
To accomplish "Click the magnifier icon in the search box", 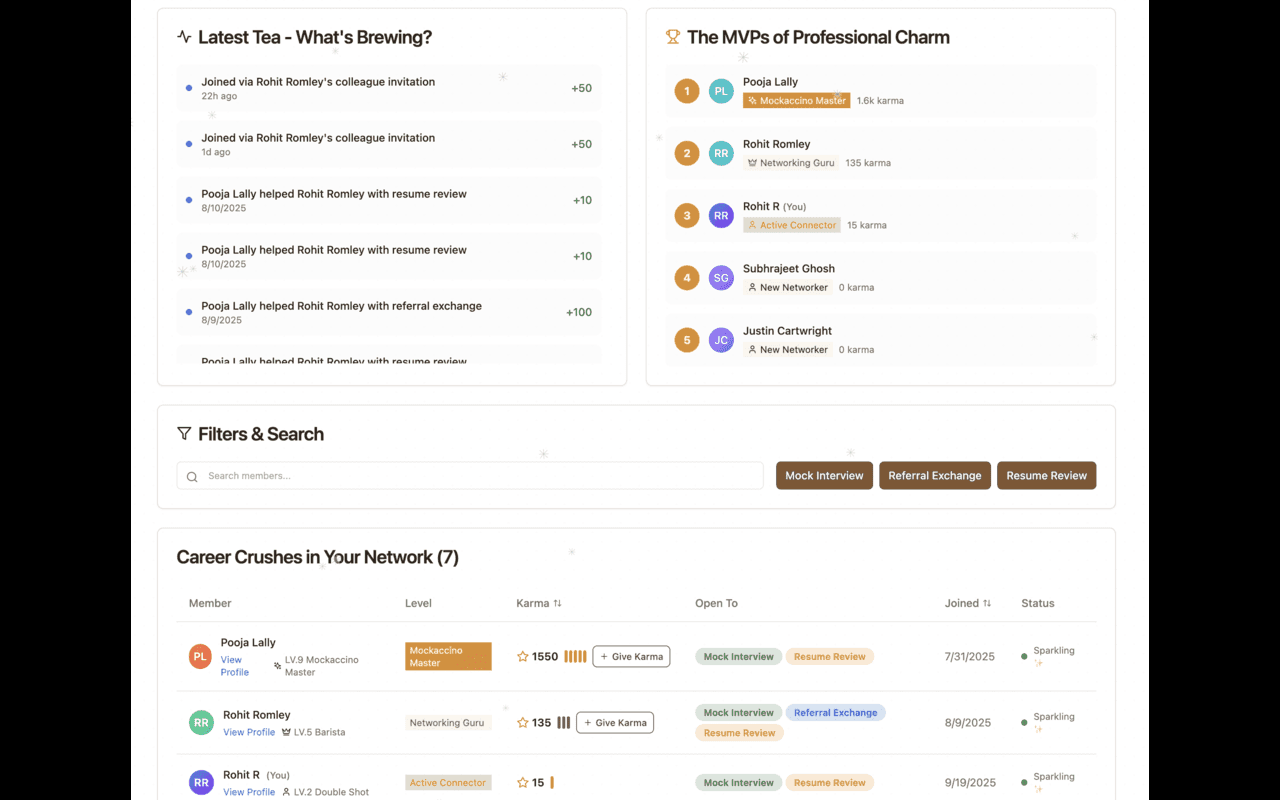I will (x=192, y=477).
